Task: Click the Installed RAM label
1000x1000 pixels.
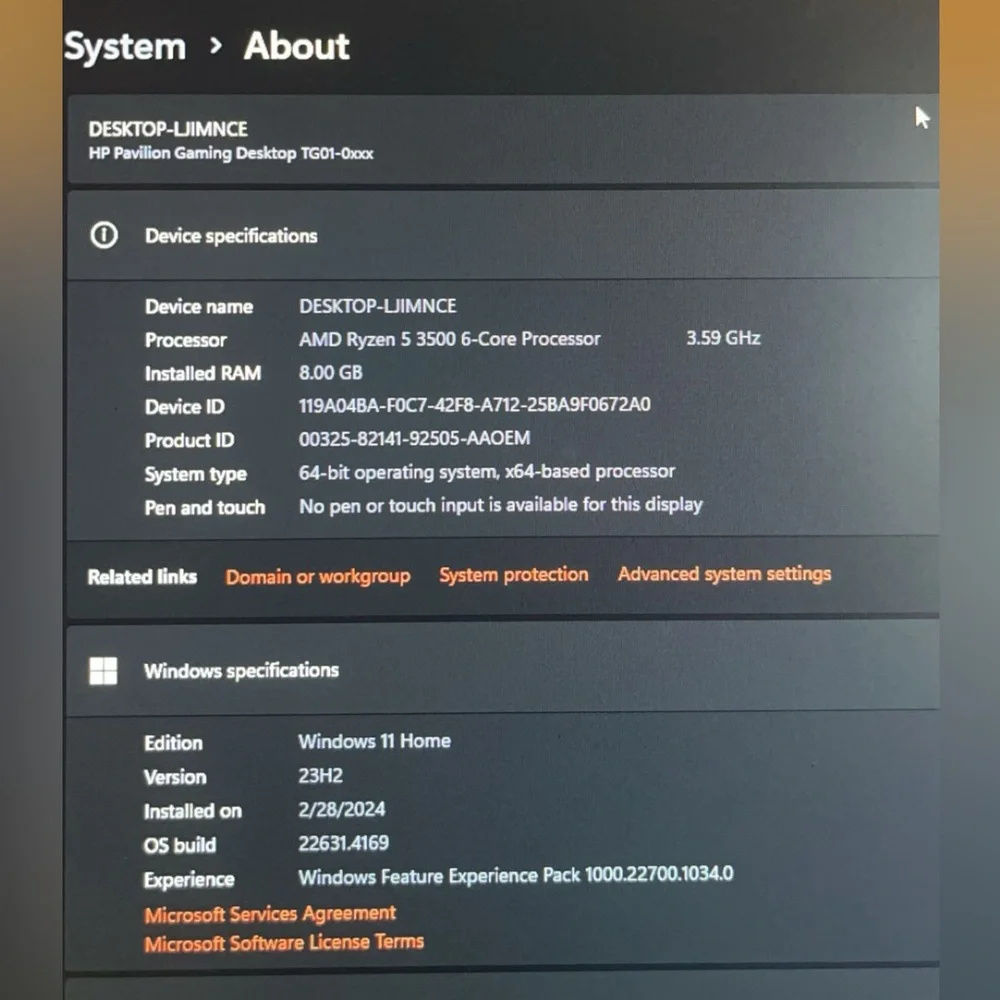Action: coord(203,373)
